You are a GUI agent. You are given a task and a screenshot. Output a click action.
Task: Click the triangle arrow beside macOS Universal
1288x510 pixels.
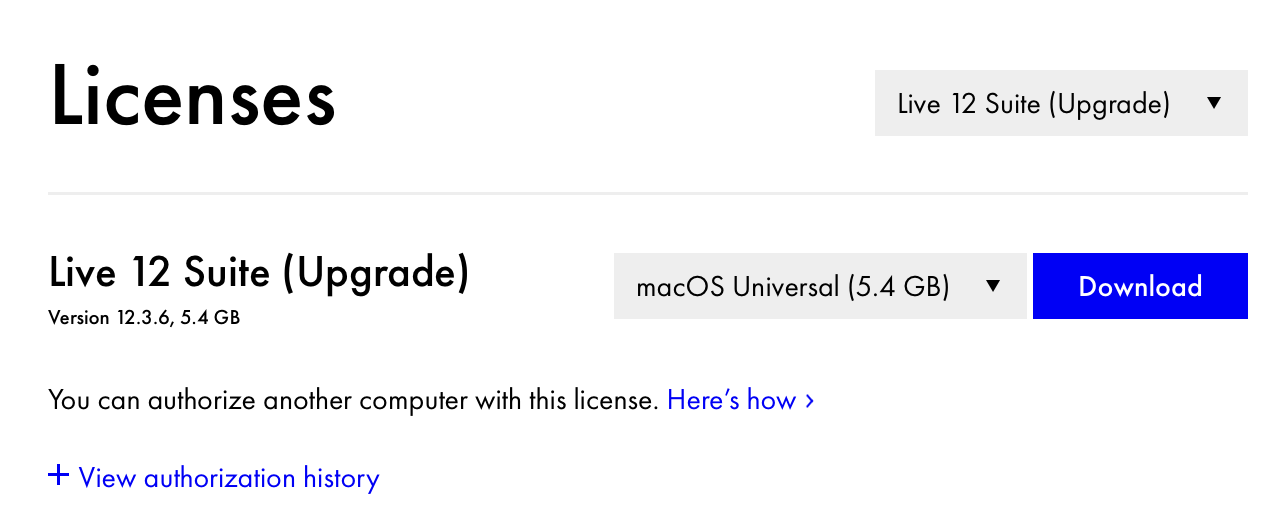993,287
